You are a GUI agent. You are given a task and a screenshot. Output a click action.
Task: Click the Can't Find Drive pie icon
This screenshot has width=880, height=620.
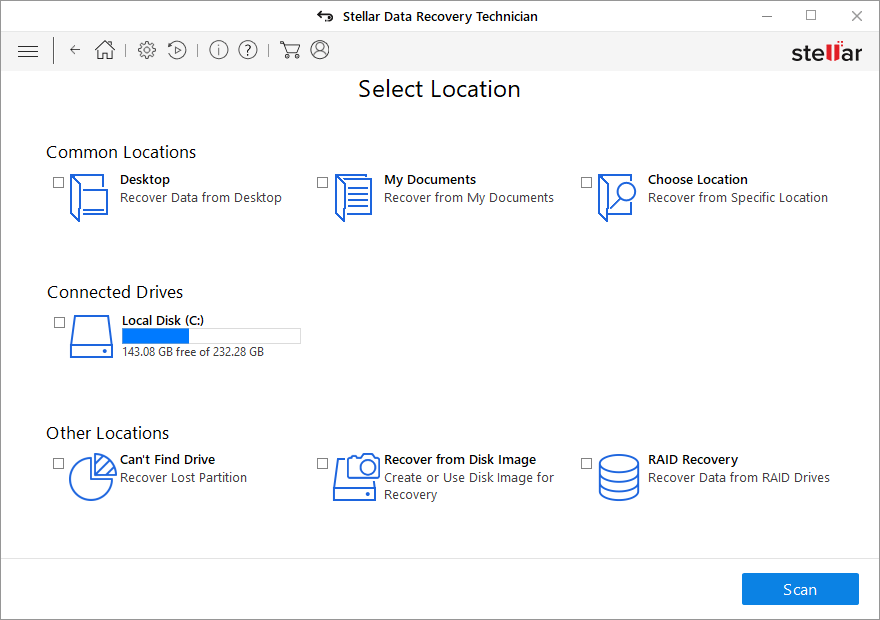[x=92, y=477]
